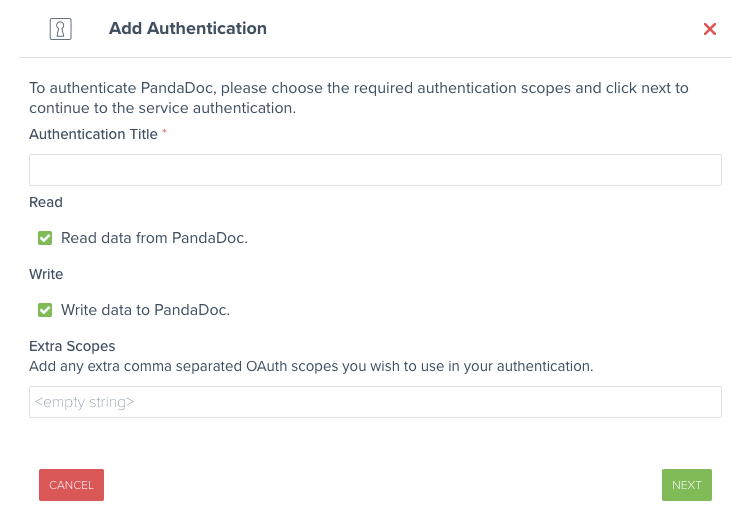Click the Write section heading
752x508 pixels.
[x=46, y=274]
